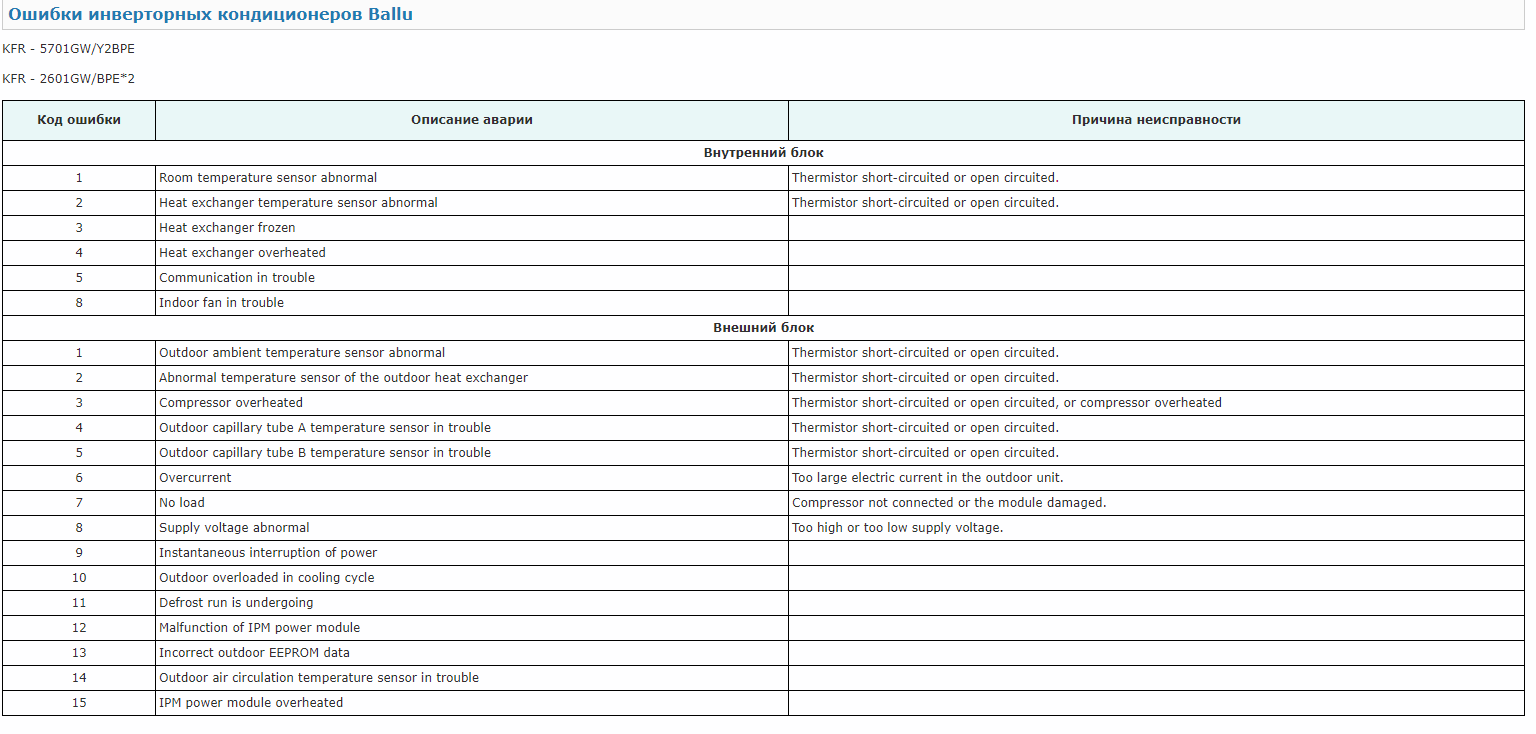Click the 'Ошибки инверторных кондиционеров Ballu' heading
This screenshot has width=1536, height=734.
pos(210,15)
